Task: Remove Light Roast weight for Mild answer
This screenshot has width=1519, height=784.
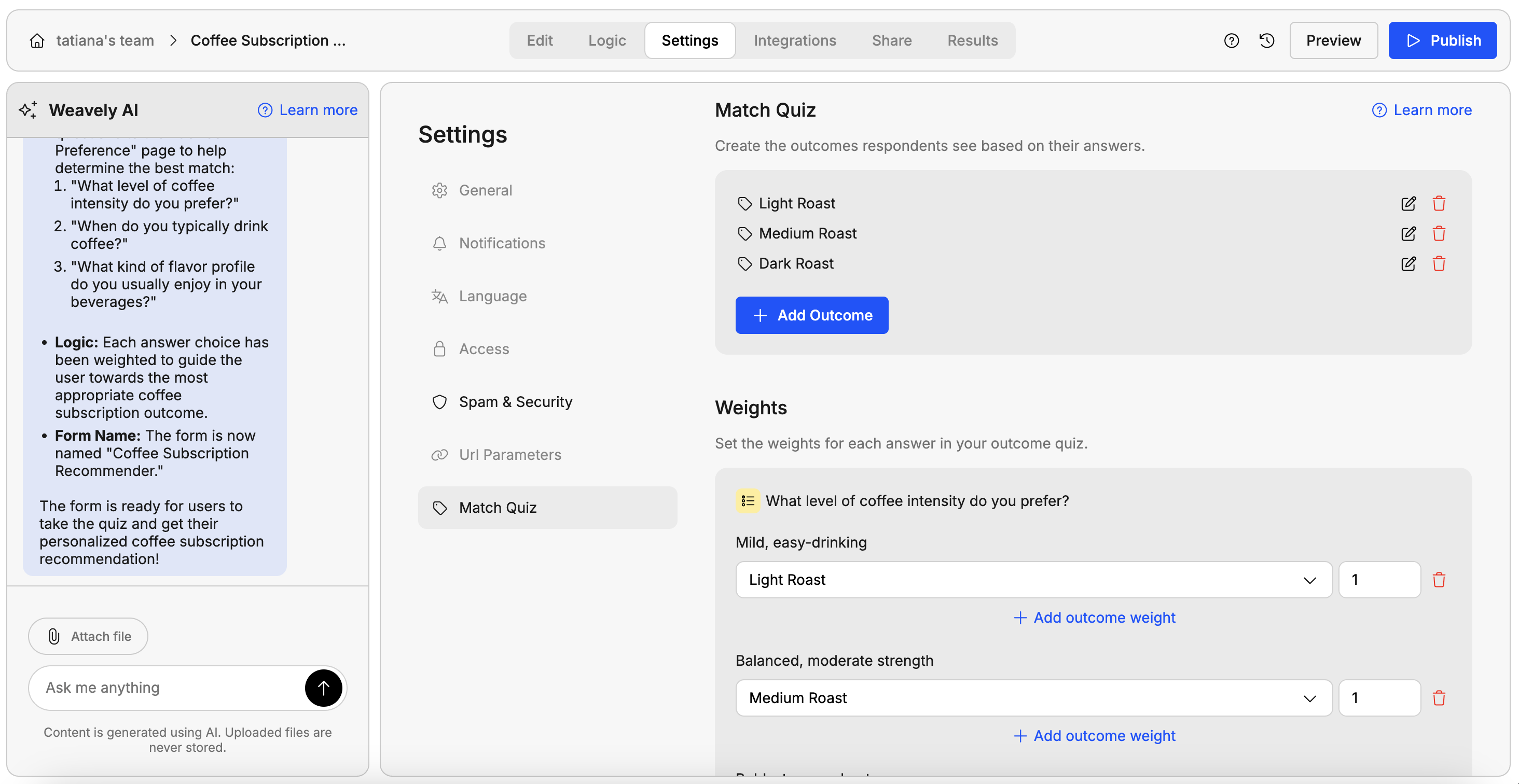Action: tap(1439, 580)
